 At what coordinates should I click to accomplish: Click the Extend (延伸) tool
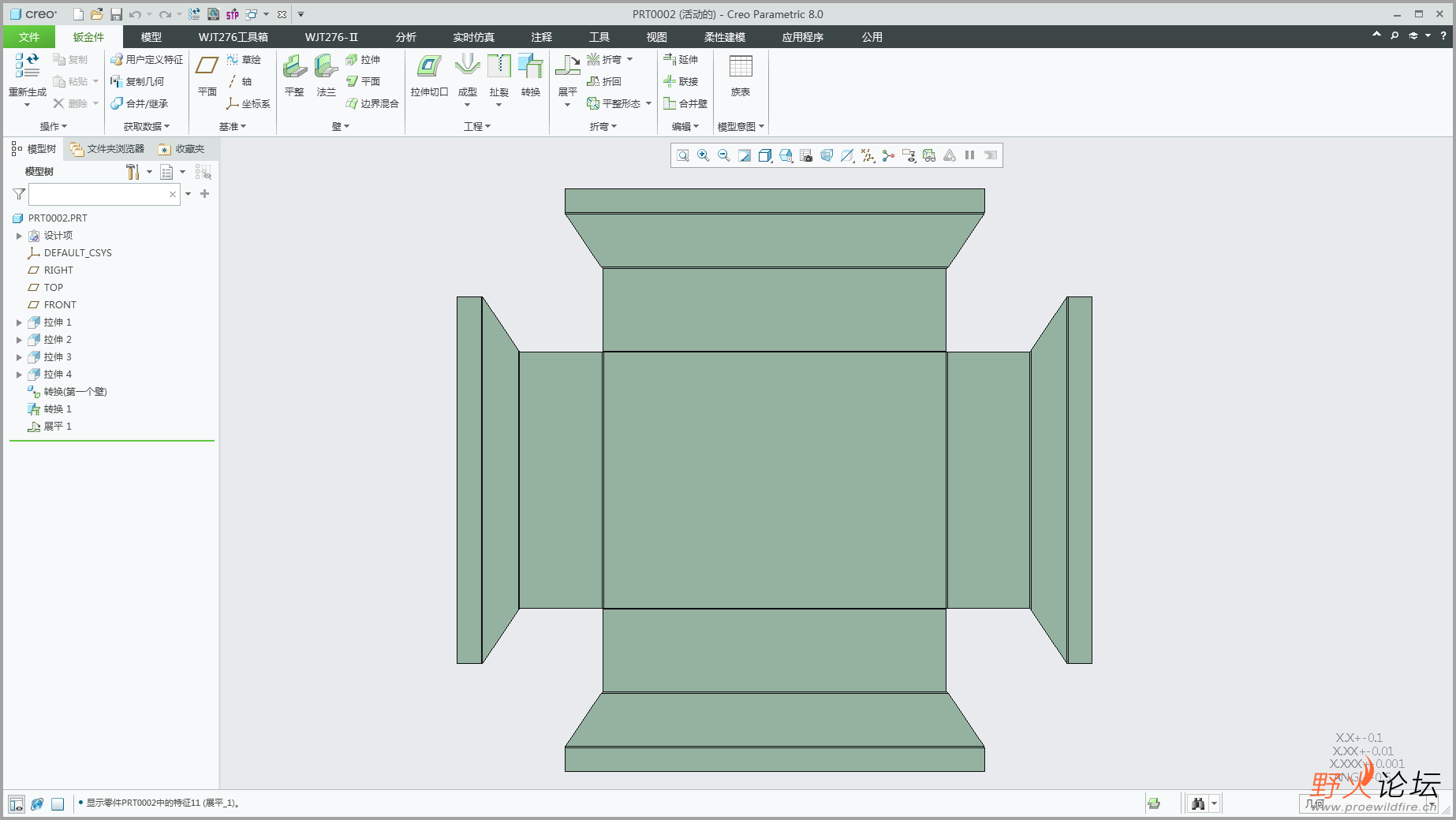point(681,59)
